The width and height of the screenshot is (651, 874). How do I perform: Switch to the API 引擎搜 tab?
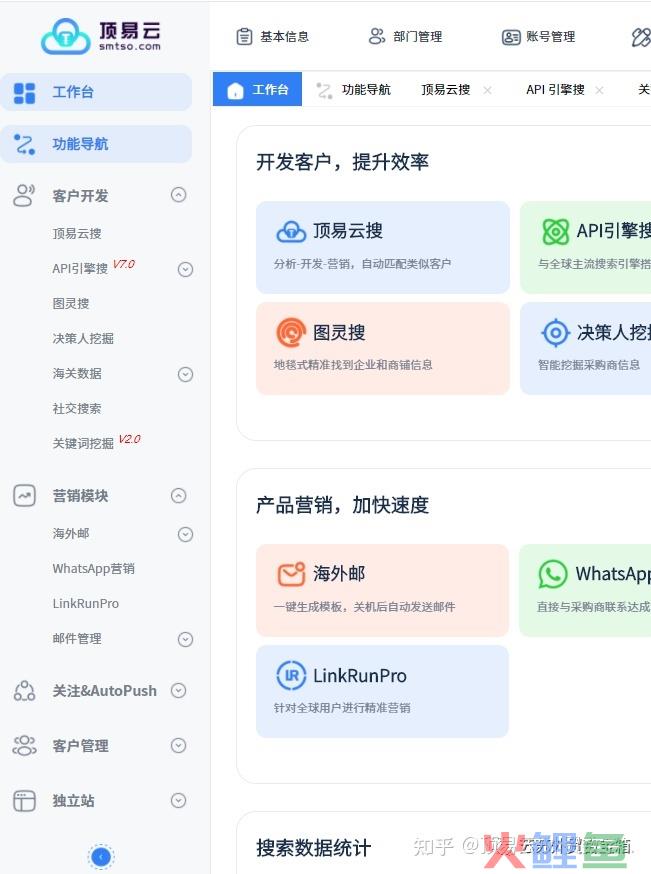(x=555, y=90)
